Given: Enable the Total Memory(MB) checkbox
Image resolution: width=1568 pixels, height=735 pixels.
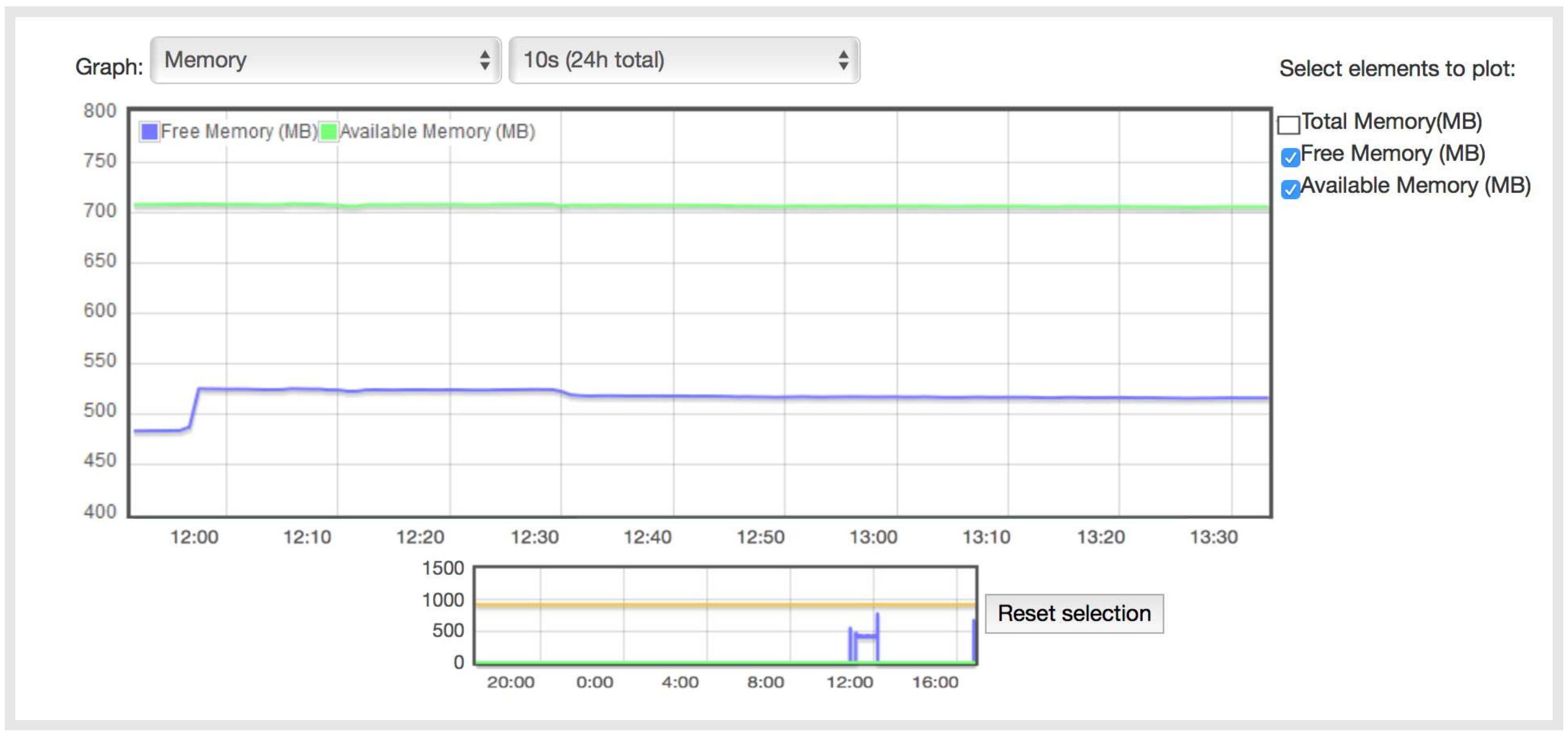Looking at the screenshot, I should pos(1288,124).
